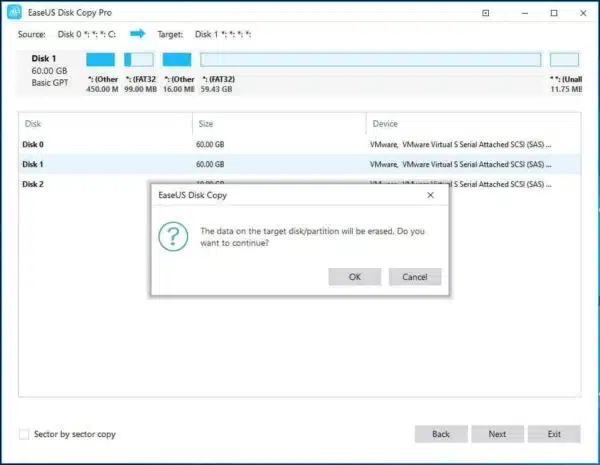
Task: Select Disk 0 row in list
Action: (x=300, y=145)
